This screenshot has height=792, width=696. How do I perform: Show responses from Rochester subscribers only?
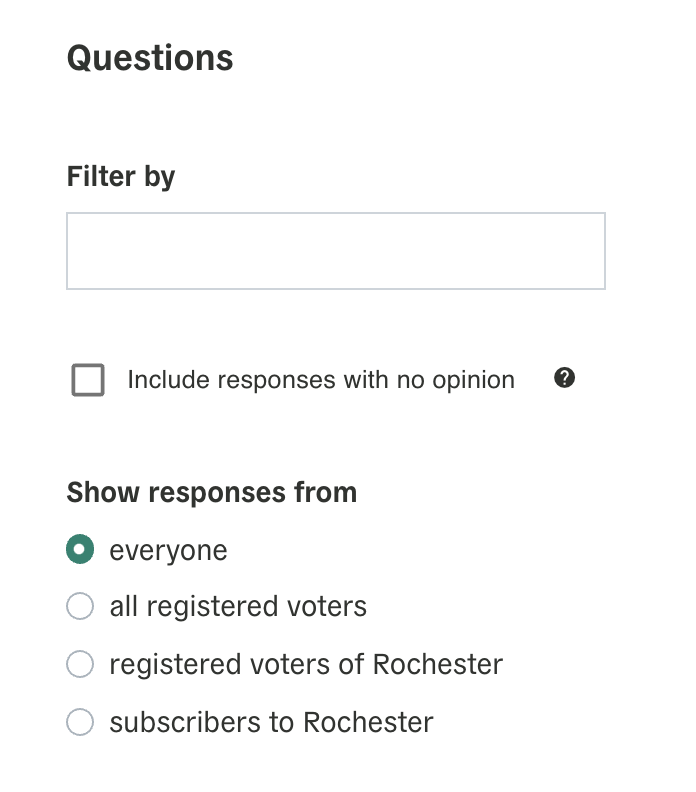80,722
